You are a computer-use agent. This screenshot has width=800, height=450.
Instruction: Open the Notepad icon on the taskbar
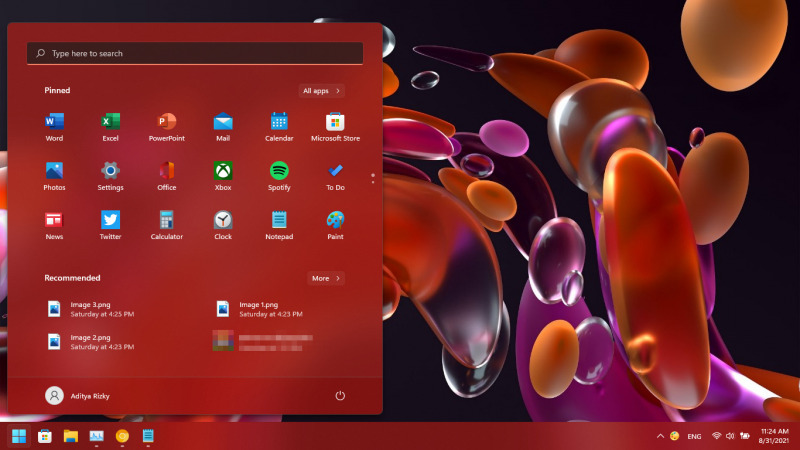tap(148, 436)
